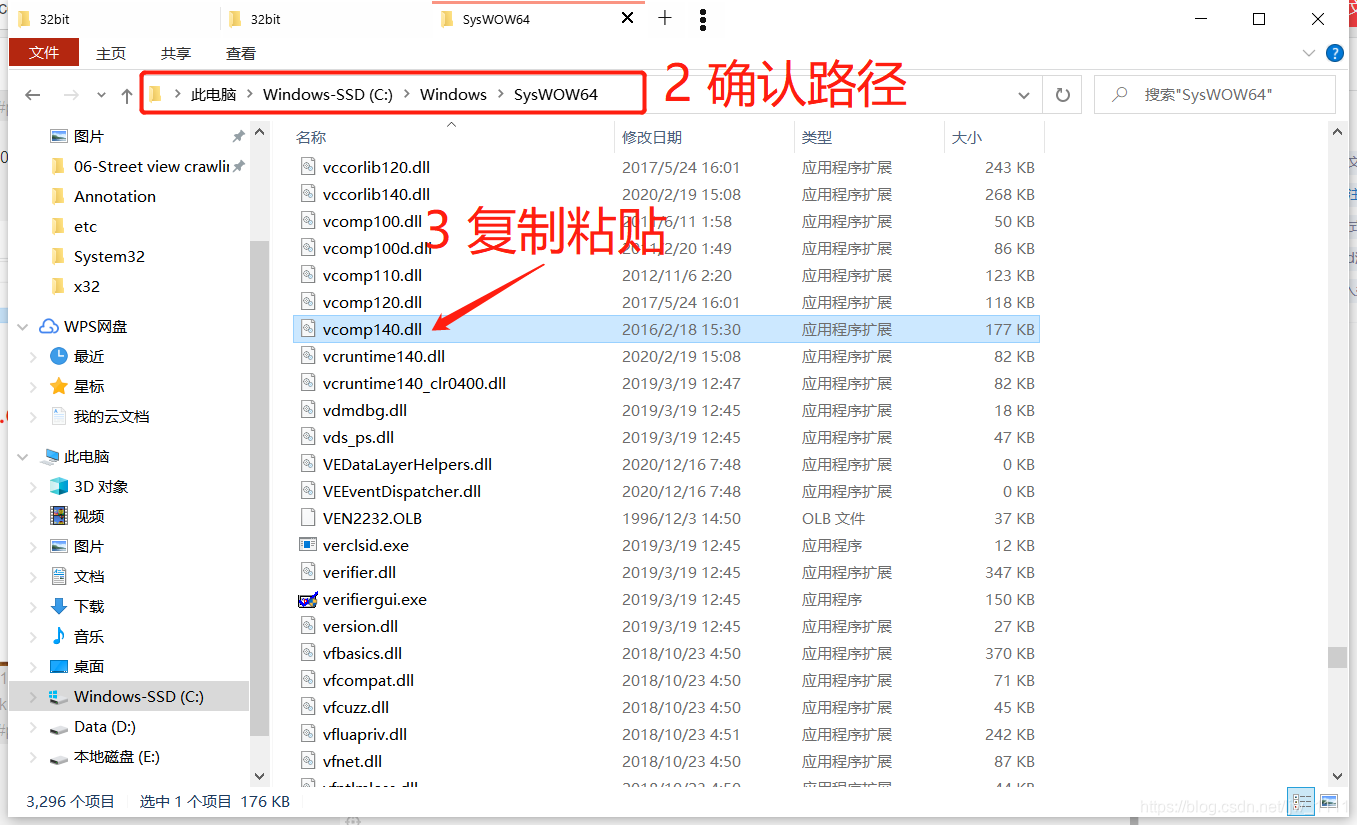The width and height of the screenshot is (1357, 825).
Task: Expand the 最近 node under WPS网盘
Action: point(34,356)
